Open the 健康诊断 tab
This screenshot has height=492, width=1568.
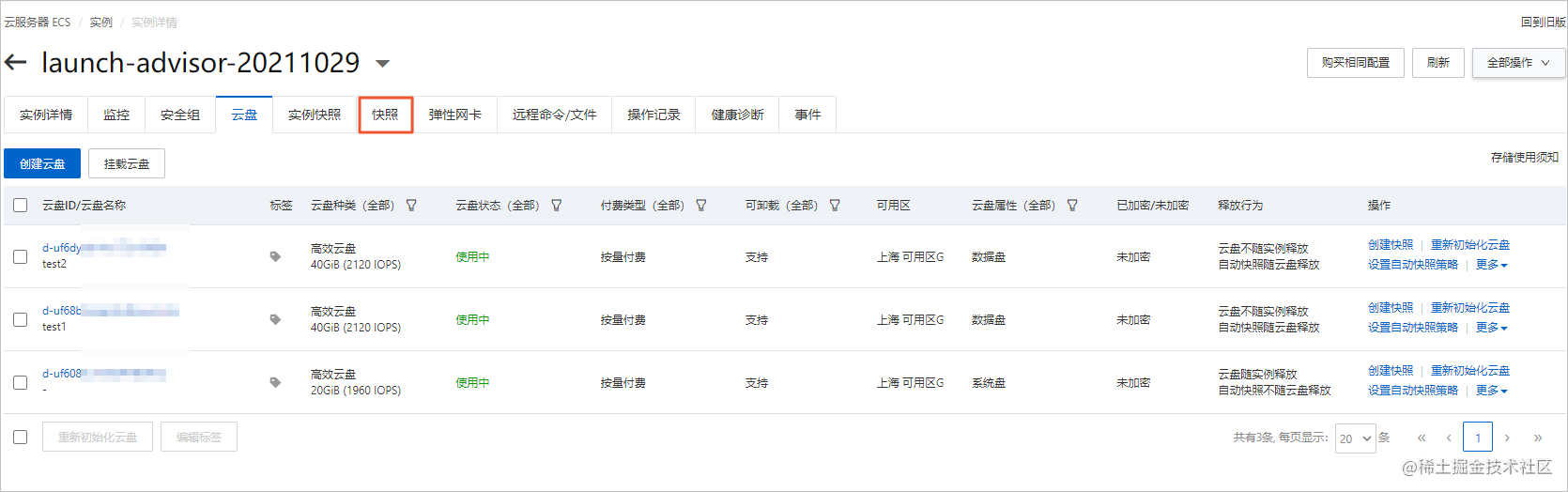(737, 115)
